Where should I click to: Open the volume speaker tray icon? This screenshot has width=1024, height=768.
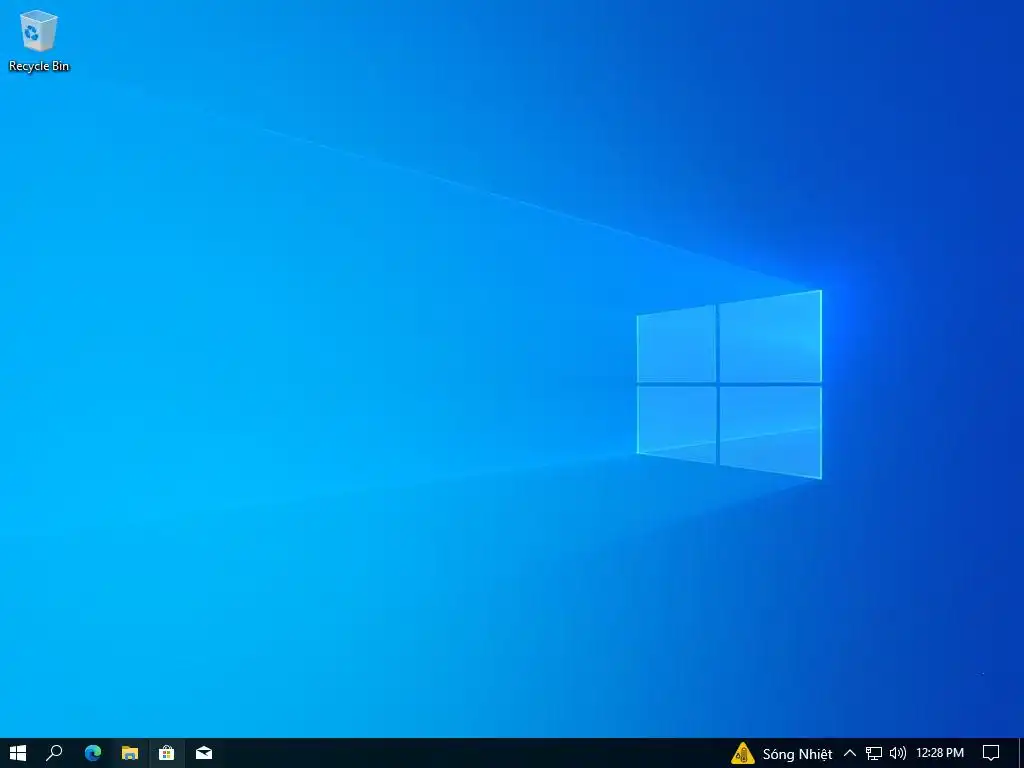898,753
